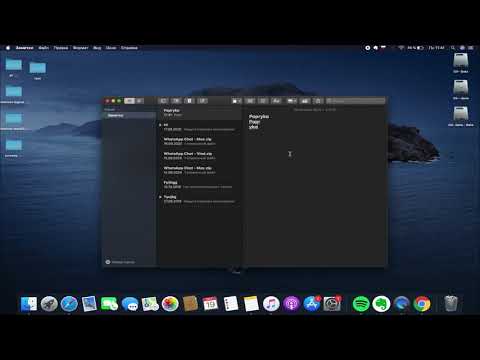Open Notification Center from menu bar
Screen dimensions: 480x360
click(x=471, y=48)
